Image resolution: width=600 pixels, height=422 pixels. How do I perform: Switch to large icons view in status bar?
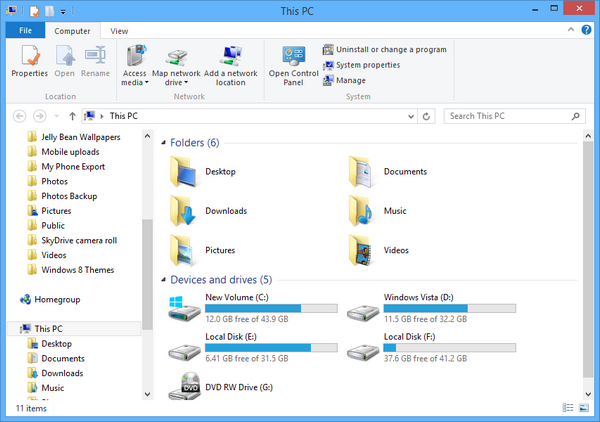click(x=584, y=408)
